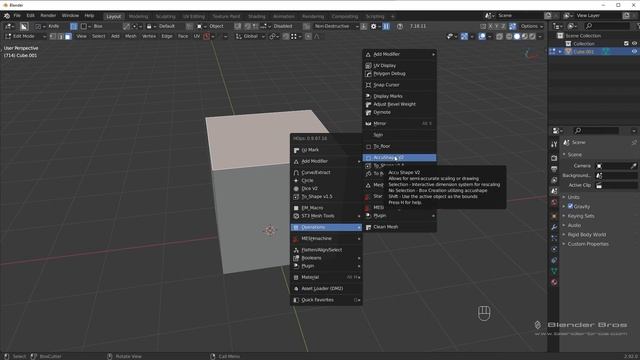Open Edit Mode dropdown
Image resolution: width=640 pixels, height=360 pixels.
click(25, 36)
